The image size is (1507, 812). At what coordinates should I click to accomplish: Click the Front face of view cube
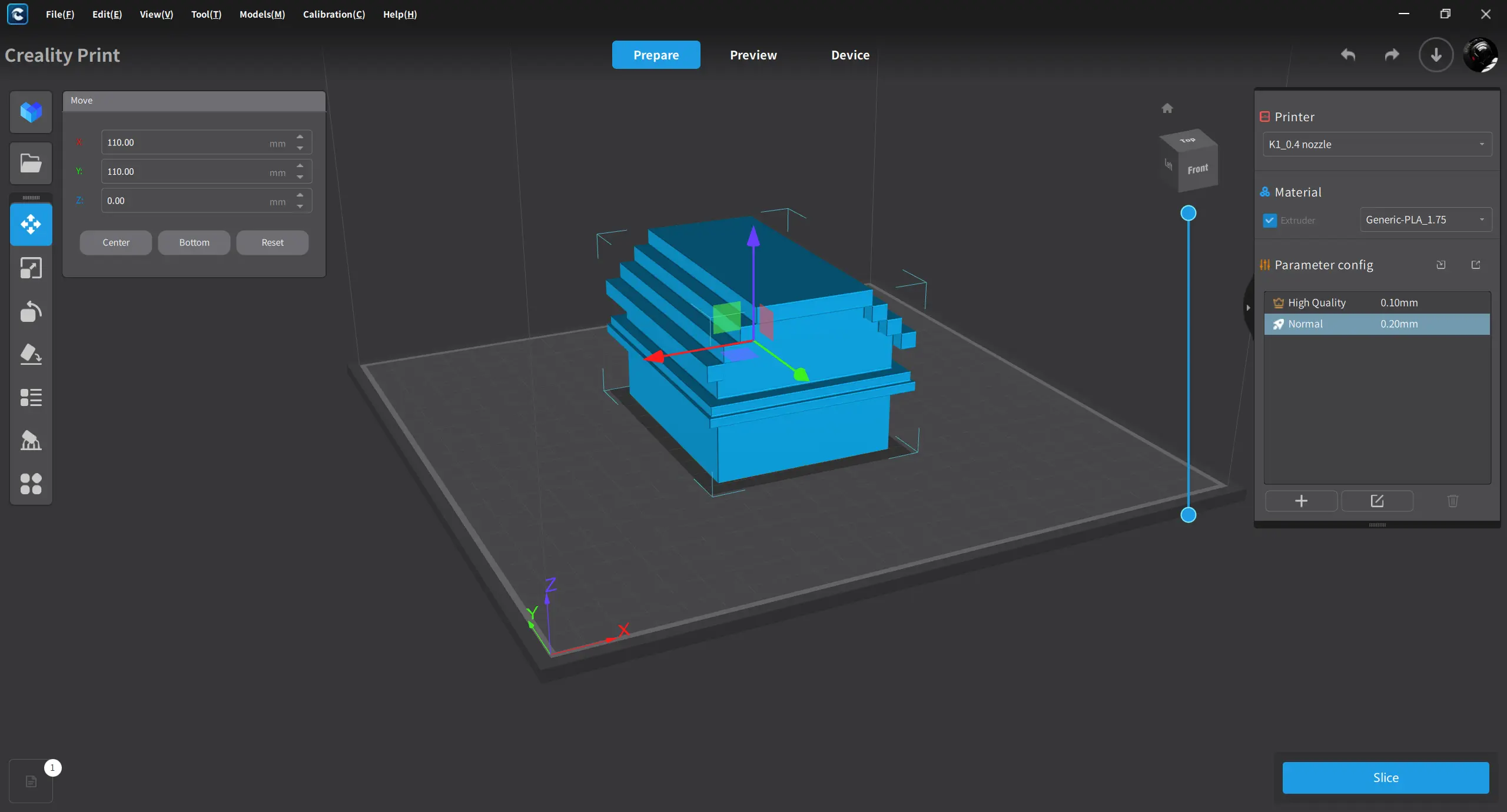pos(1198,169)
